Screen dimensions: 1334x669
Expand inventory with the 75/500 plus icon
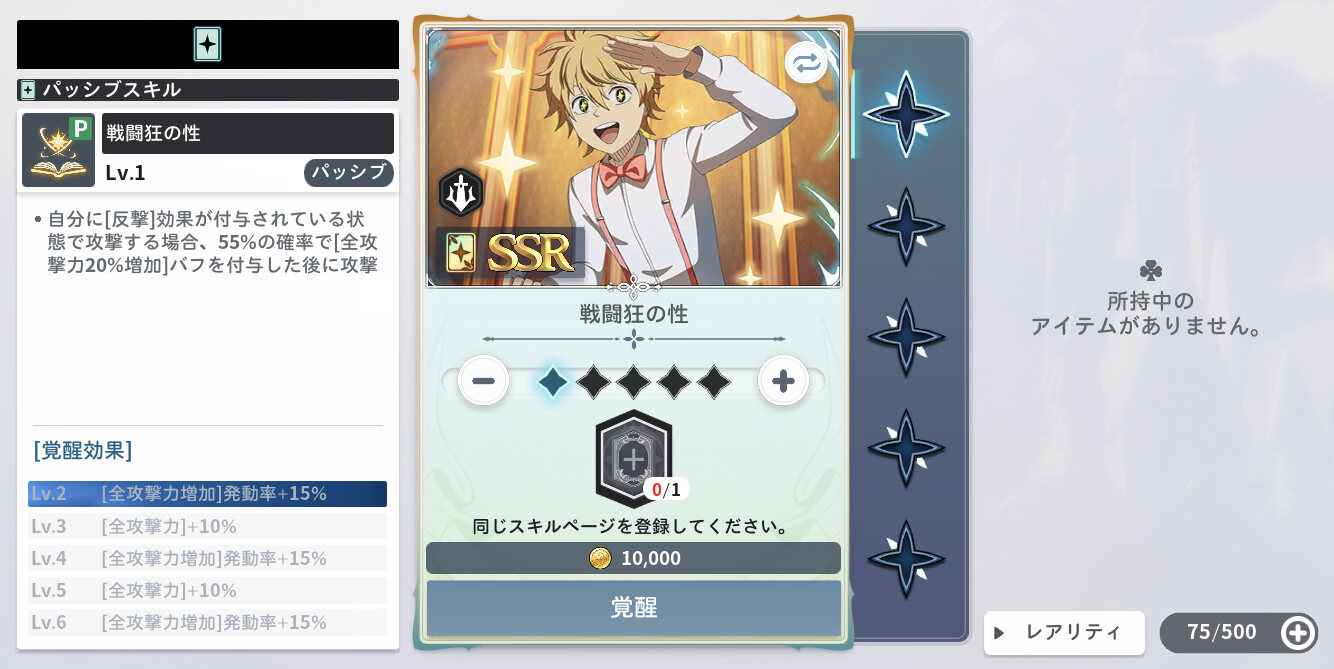coord(1297,632)
